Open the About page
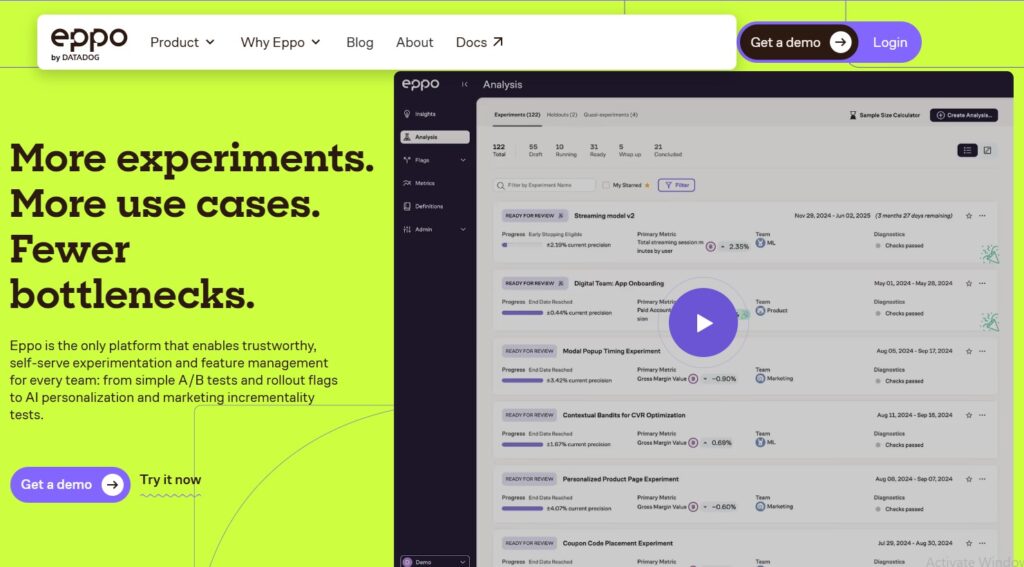Viewport: 1024px width, 567px height. coord(414,42)
